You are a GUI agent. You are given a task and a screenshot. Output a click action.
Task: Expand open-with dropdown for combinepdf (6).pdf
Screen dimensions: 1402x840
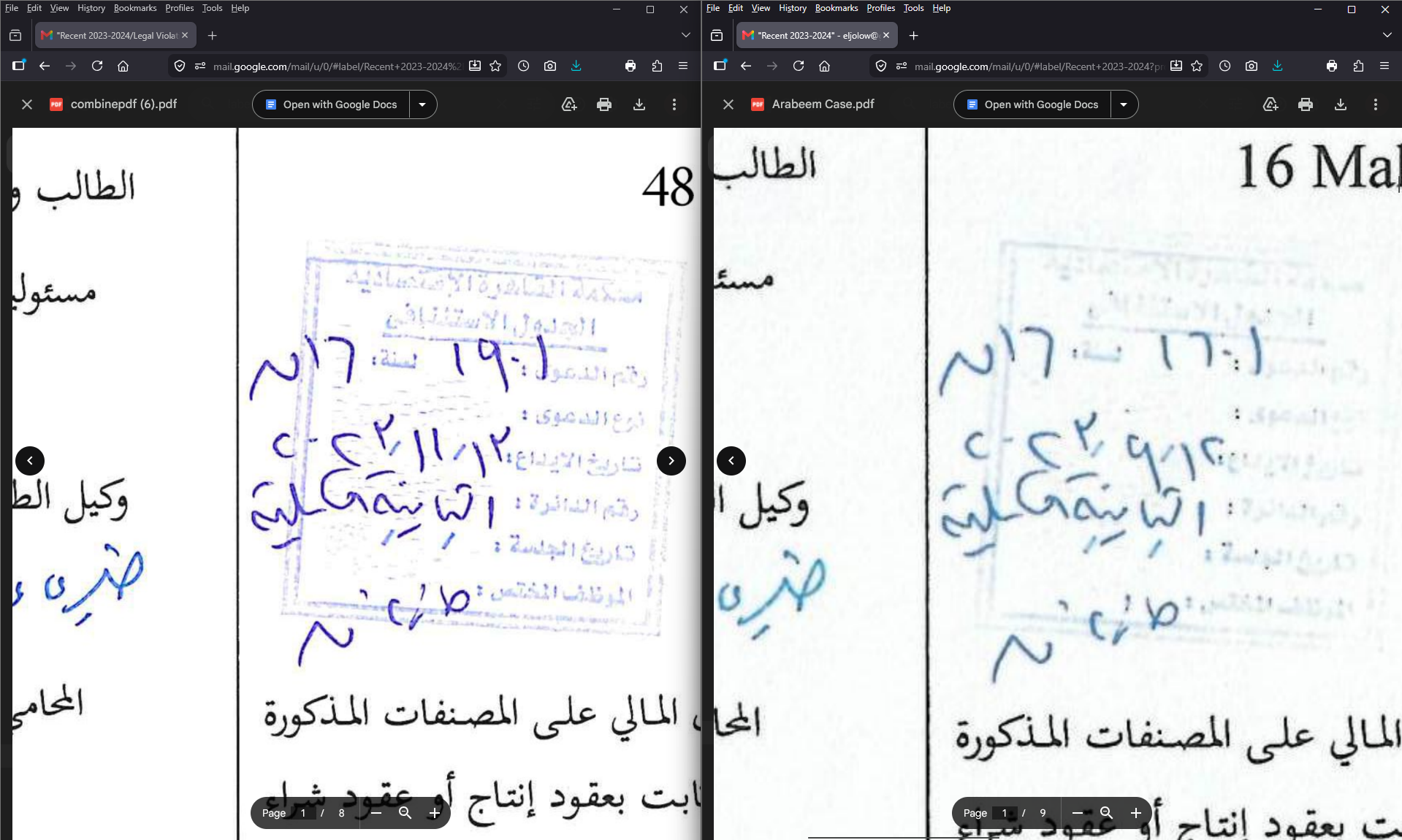(x=422, y=104)
